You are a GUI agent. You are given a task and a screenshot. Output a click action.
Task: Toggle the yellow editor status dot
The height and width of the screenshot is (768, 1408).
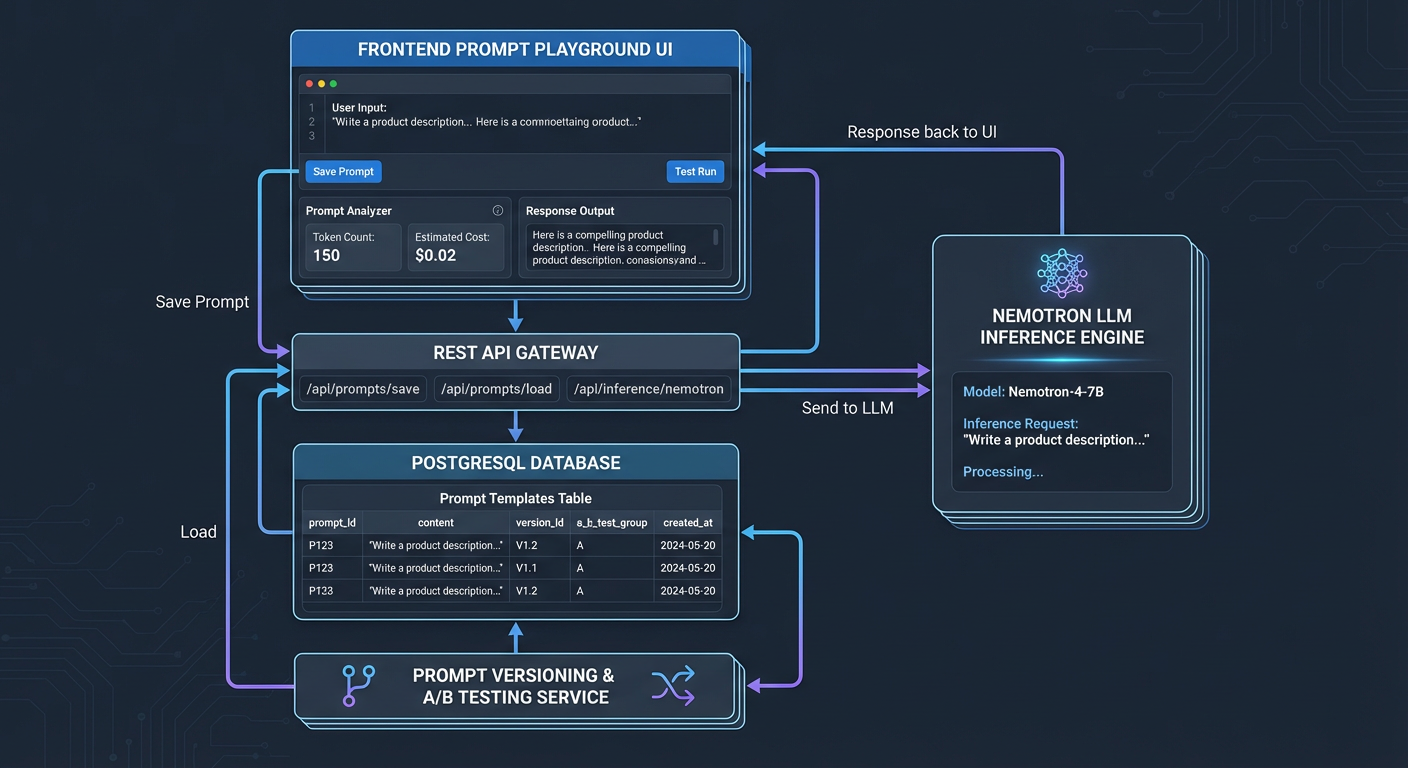321,84
